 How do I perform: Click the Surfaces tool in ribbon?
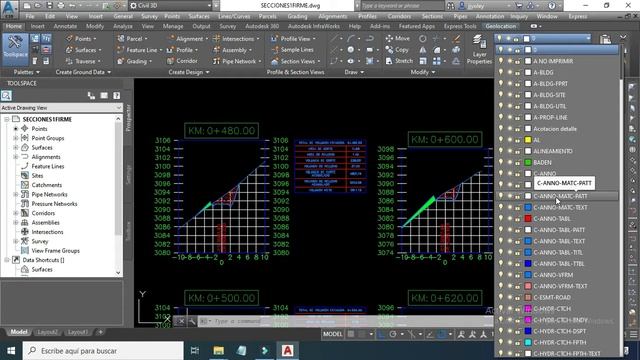[83, 50]
